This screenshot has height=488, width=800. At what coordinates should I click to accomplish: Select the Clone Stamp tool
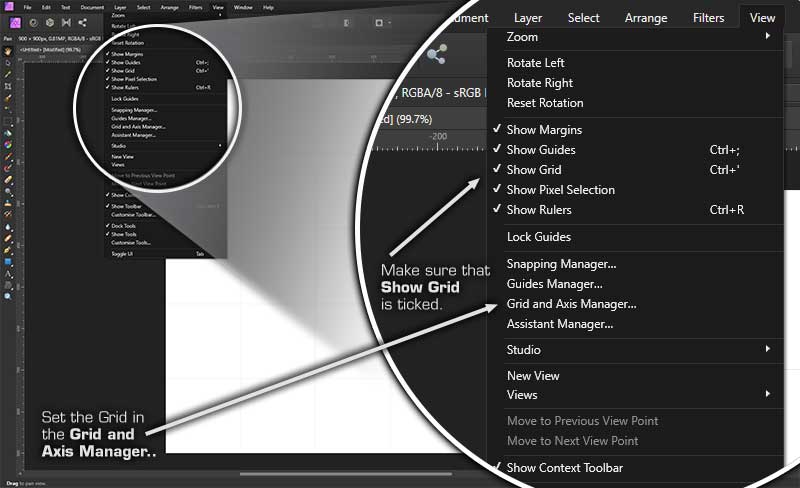point(8,203)
